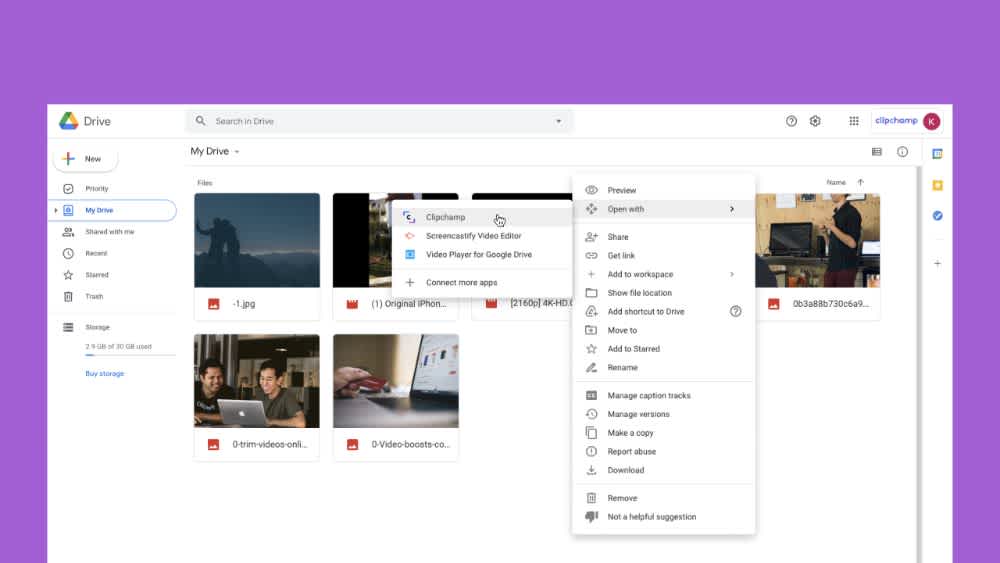Click the (1) Original iPhon... file name
Image resolution: width=1000 pixels, height=563 pixels.
pyautogui.click(x=409, y=303)
